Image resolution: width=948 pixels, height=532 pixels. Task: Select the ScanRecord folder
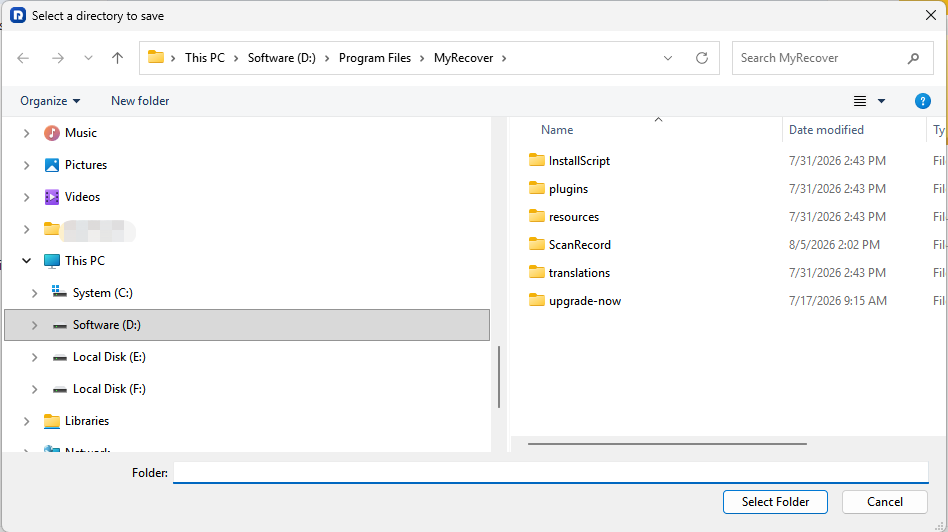tap(580, 245)
